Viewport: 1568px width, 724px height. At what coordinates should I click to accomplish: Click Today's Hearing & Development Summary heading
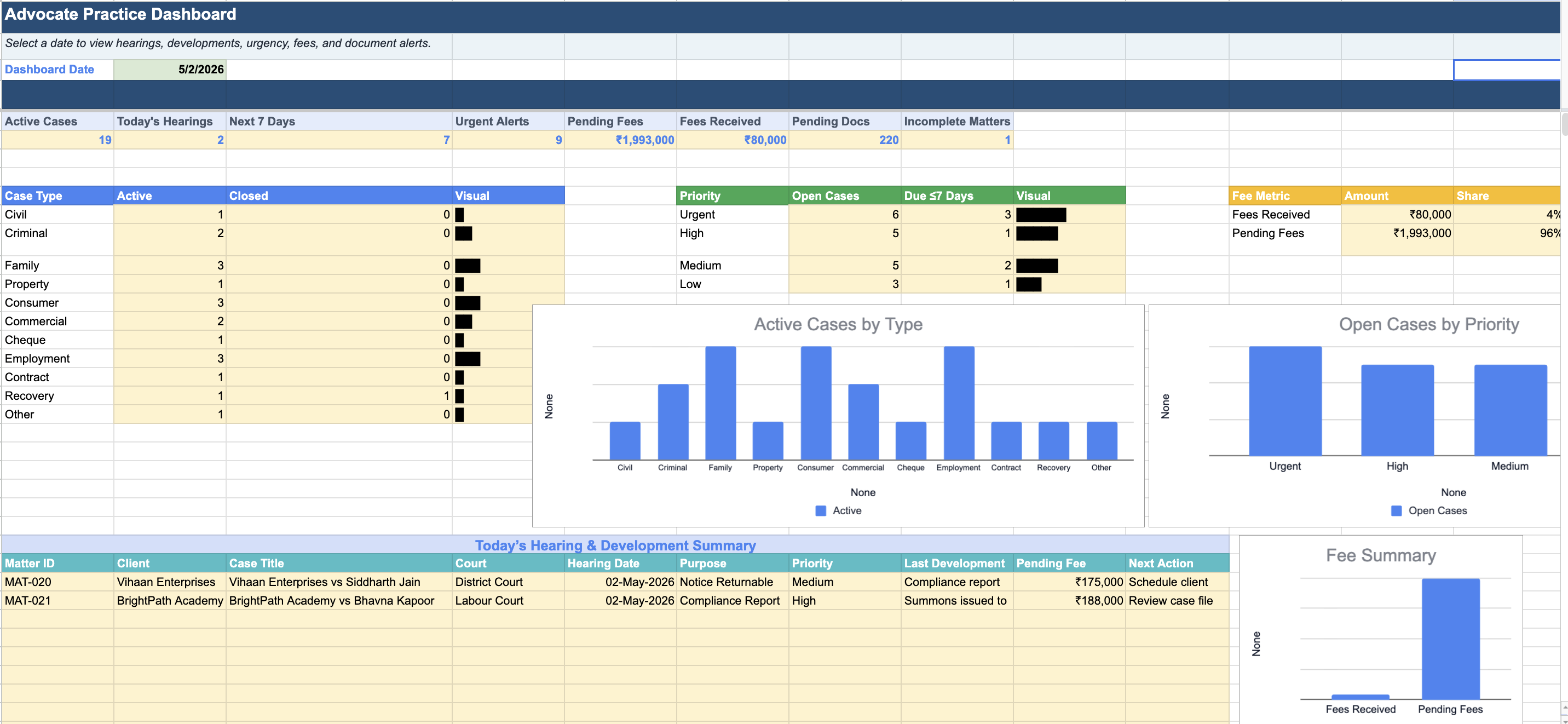coord(615,545)
